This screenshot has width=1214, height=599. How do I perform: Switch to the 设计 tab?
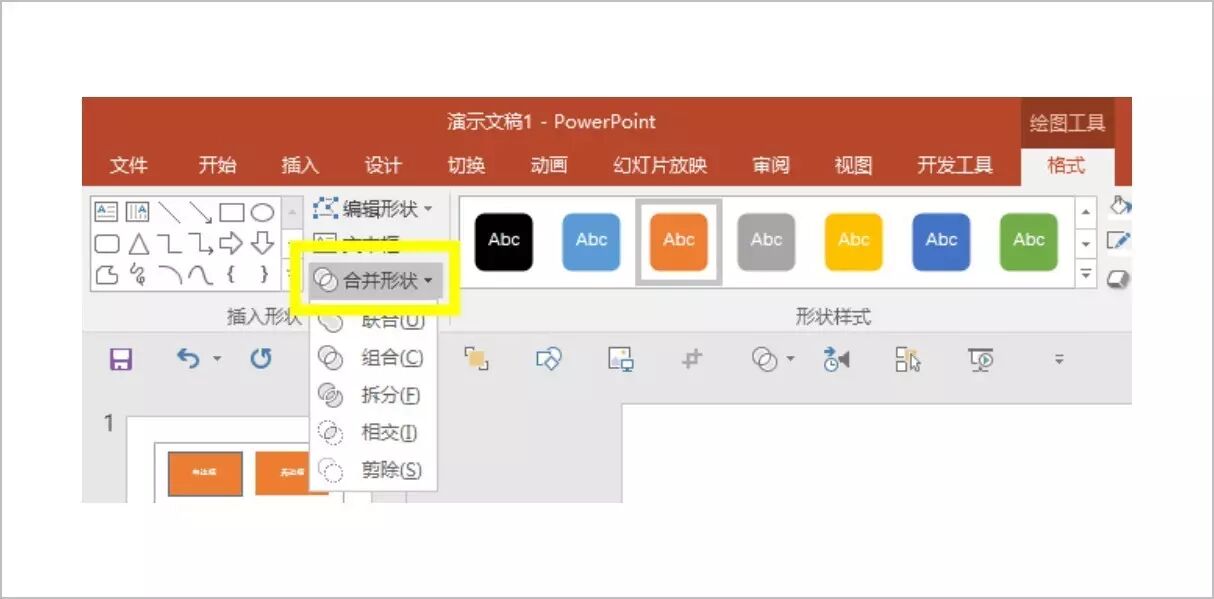[x=383, y=165]
